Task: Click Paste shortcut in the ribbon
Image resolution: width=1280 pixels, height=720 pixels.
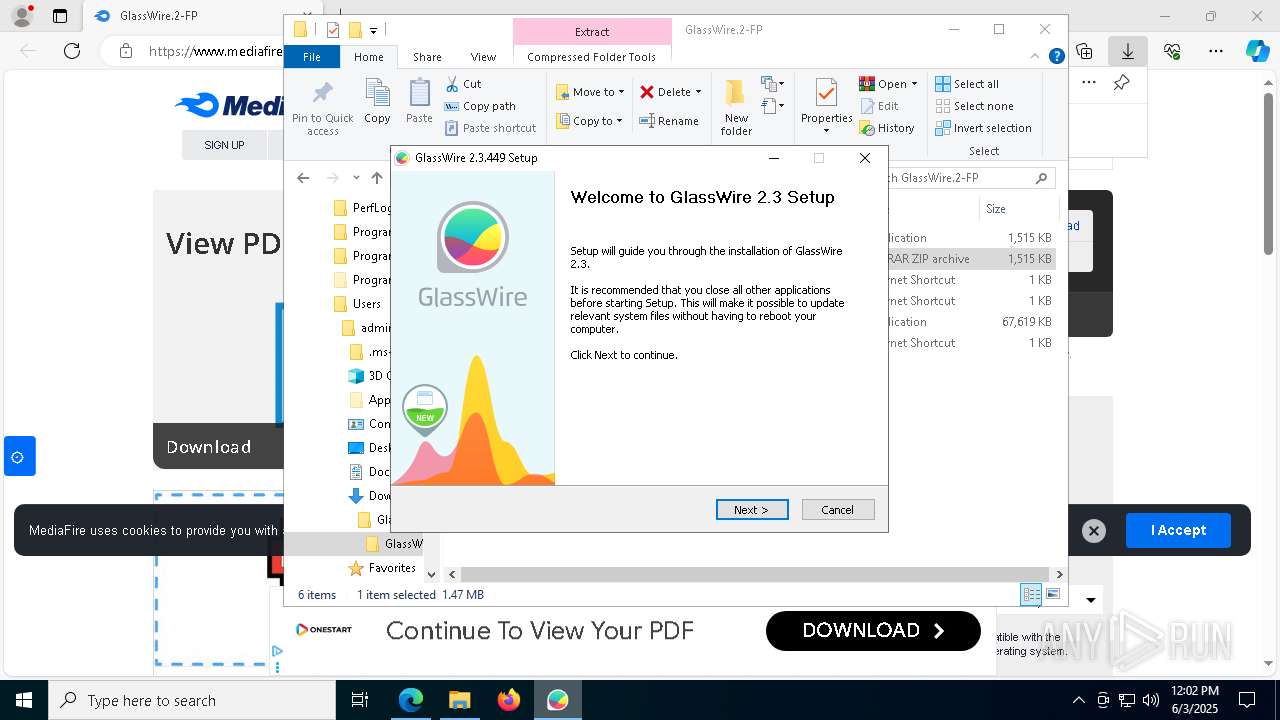Action: tap(491, 128)
